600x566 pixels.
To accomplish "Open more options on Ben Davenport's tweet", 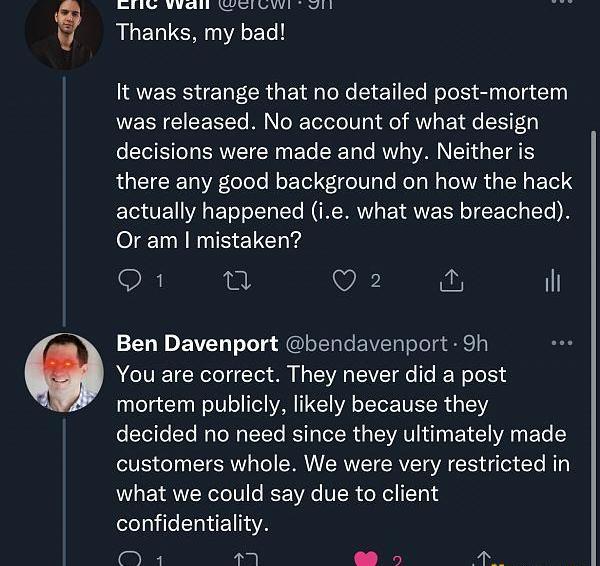I will pos(562,343).
